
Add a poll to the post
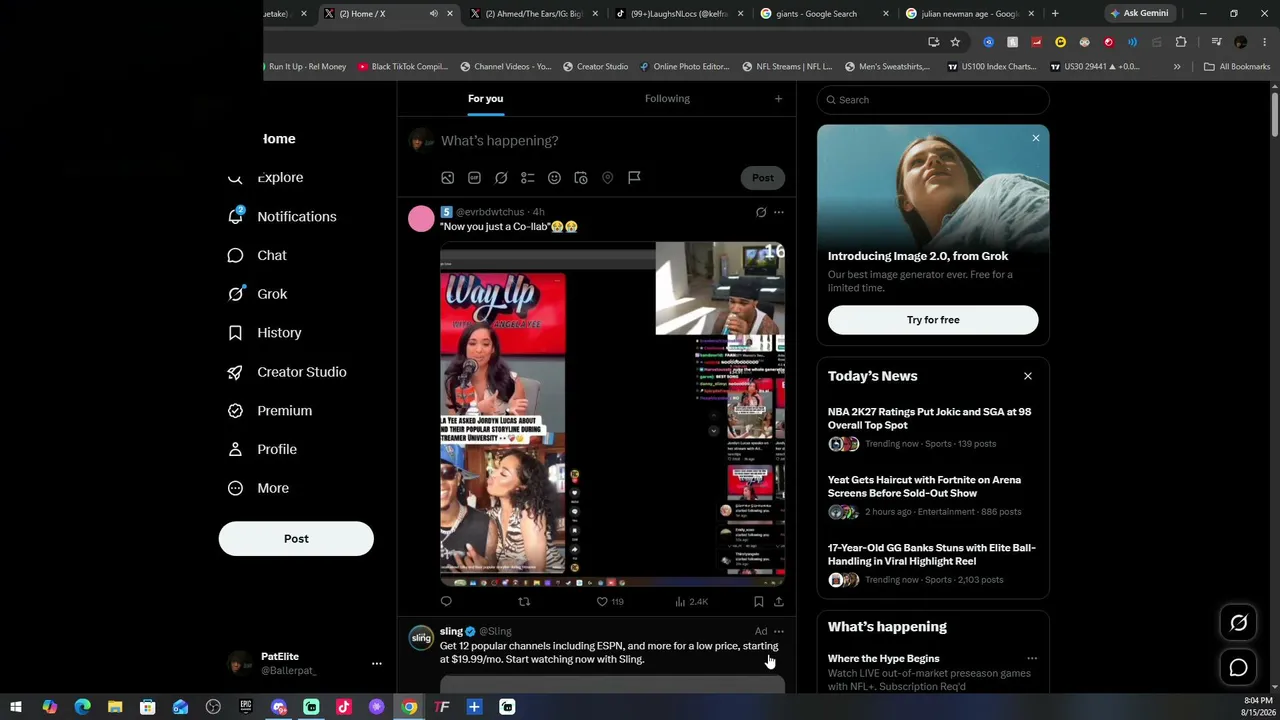coord(528,178)
